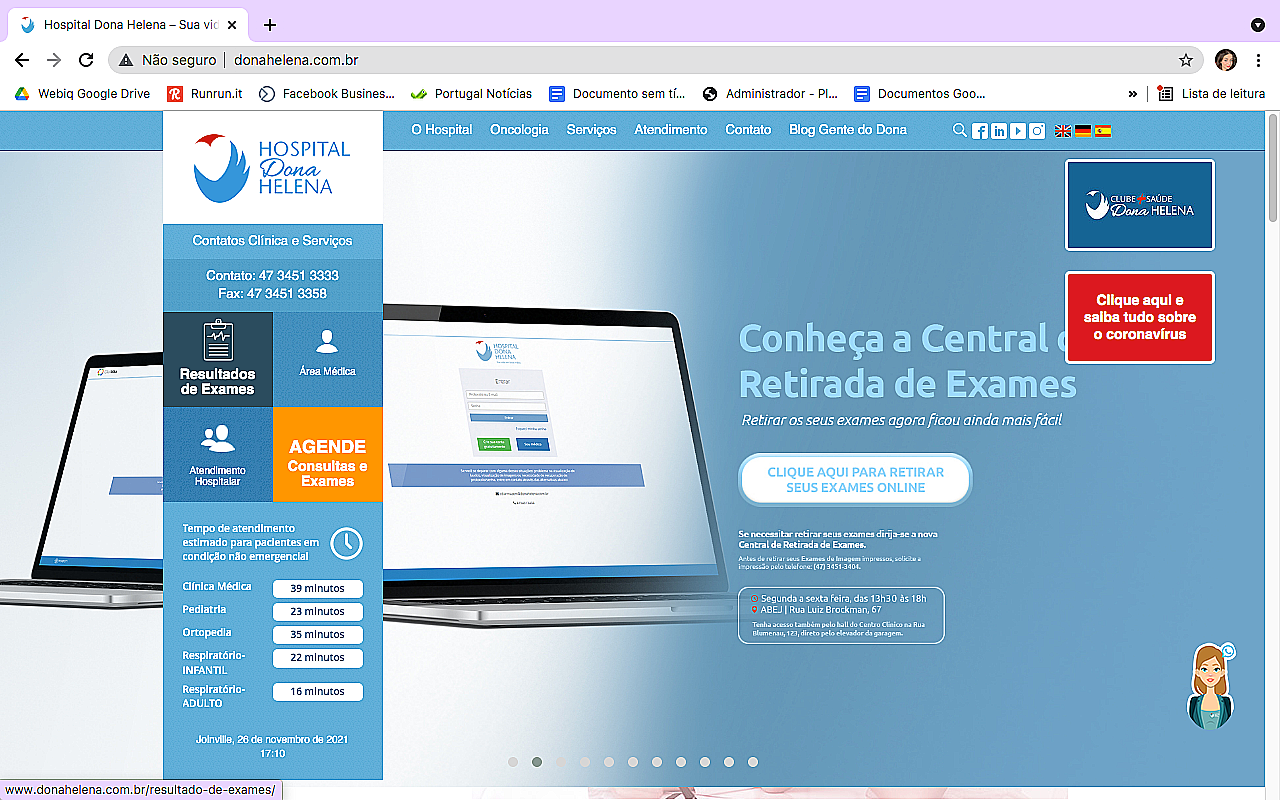Bookmark this page with star icon

tap(1186, 60)
